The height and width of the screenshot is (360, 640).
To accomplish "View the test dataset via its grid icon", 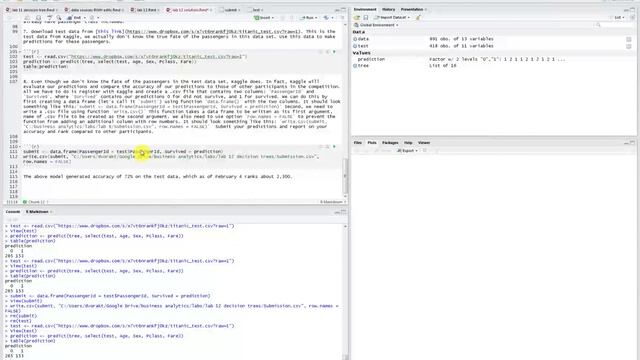I will (629, 46).
